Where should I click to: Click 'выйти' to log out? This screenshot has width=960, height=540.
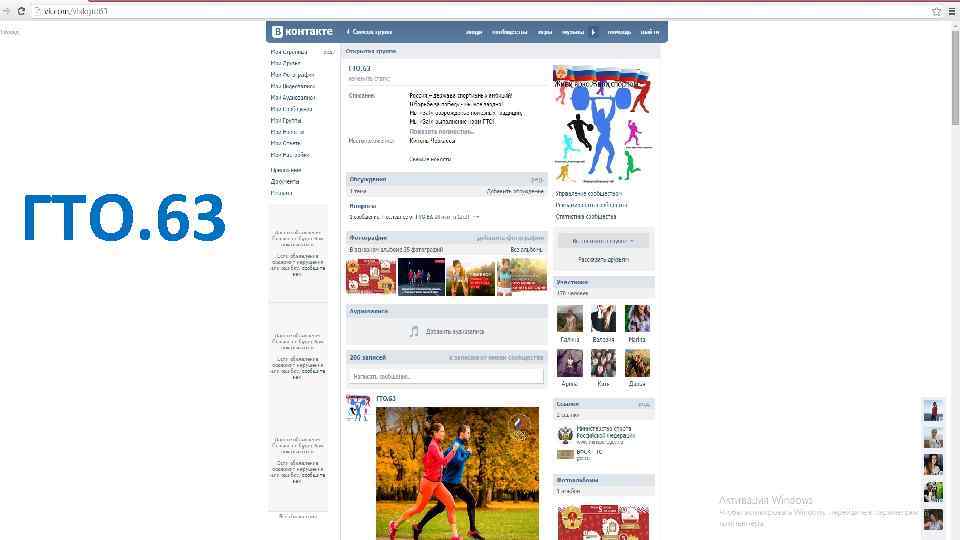pos(650,32)
